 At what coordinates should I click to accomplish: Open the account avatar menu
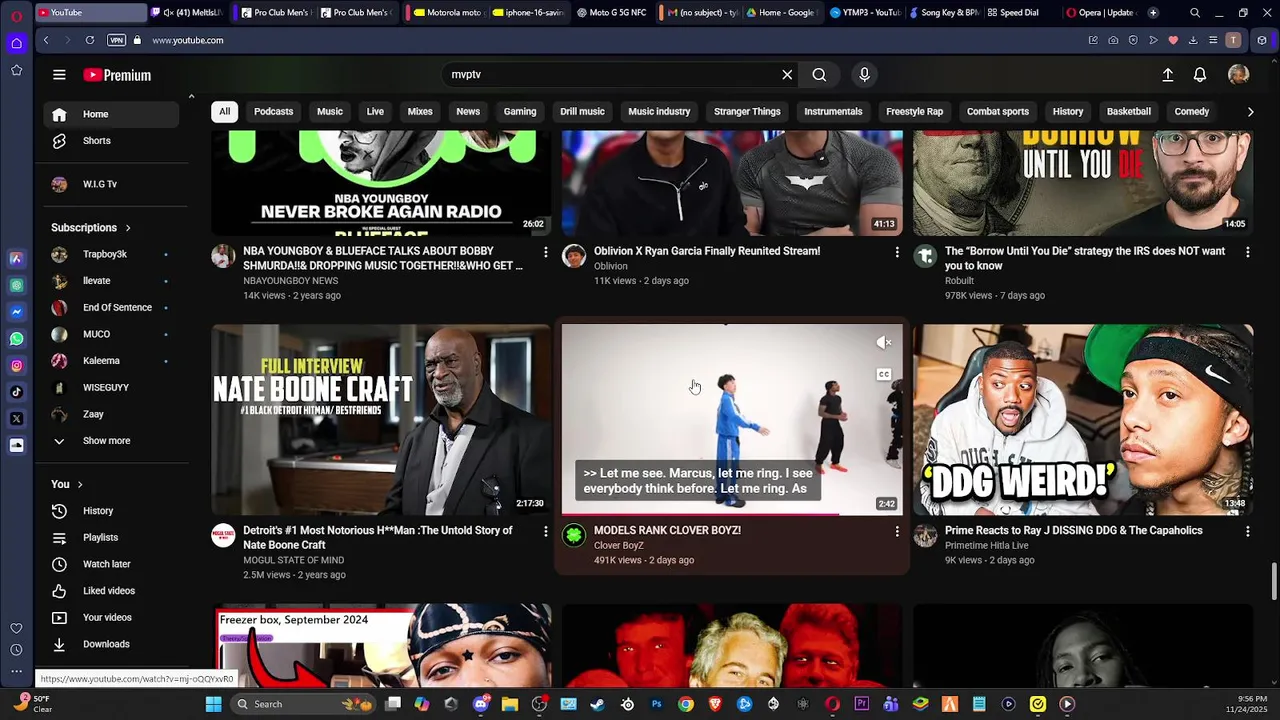pos(1238,75)
